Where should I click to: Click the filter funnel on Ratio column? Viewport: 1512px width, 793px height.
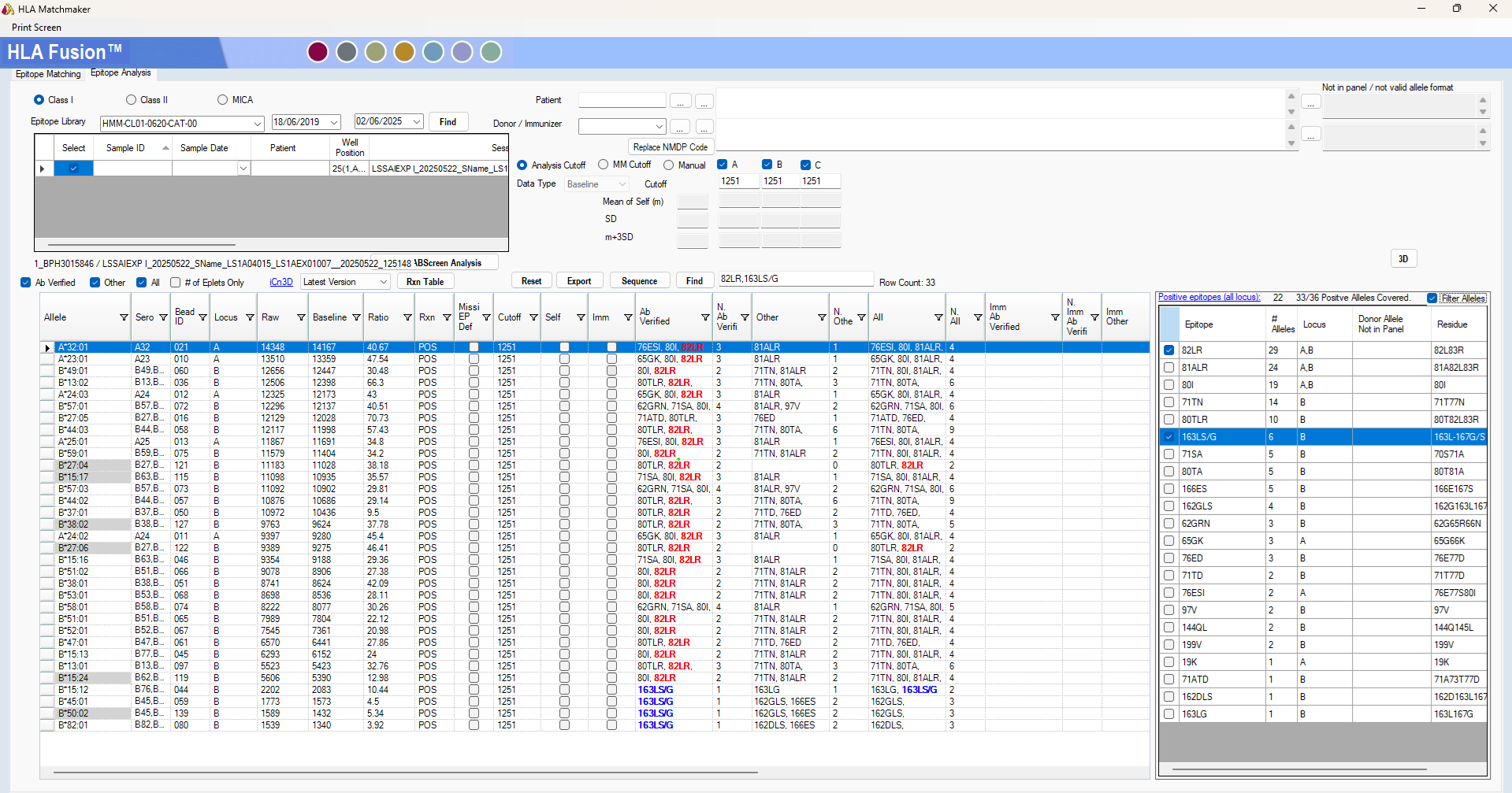click(x=407, y=317)
